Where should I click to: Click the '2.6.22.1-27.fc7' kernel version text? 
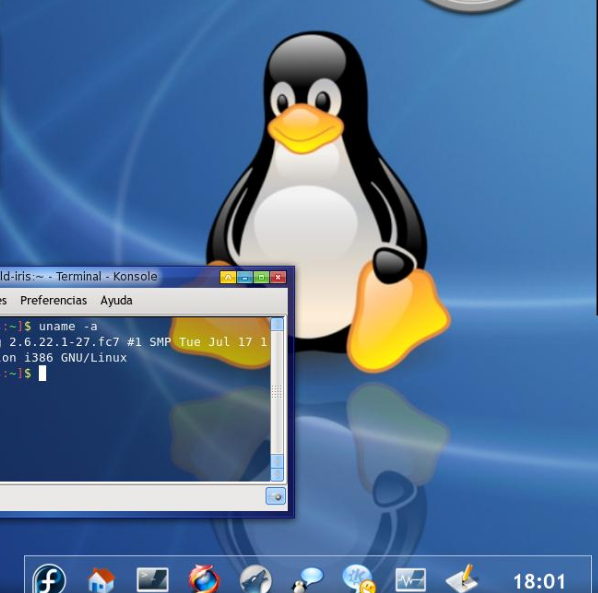coord(64,342)
